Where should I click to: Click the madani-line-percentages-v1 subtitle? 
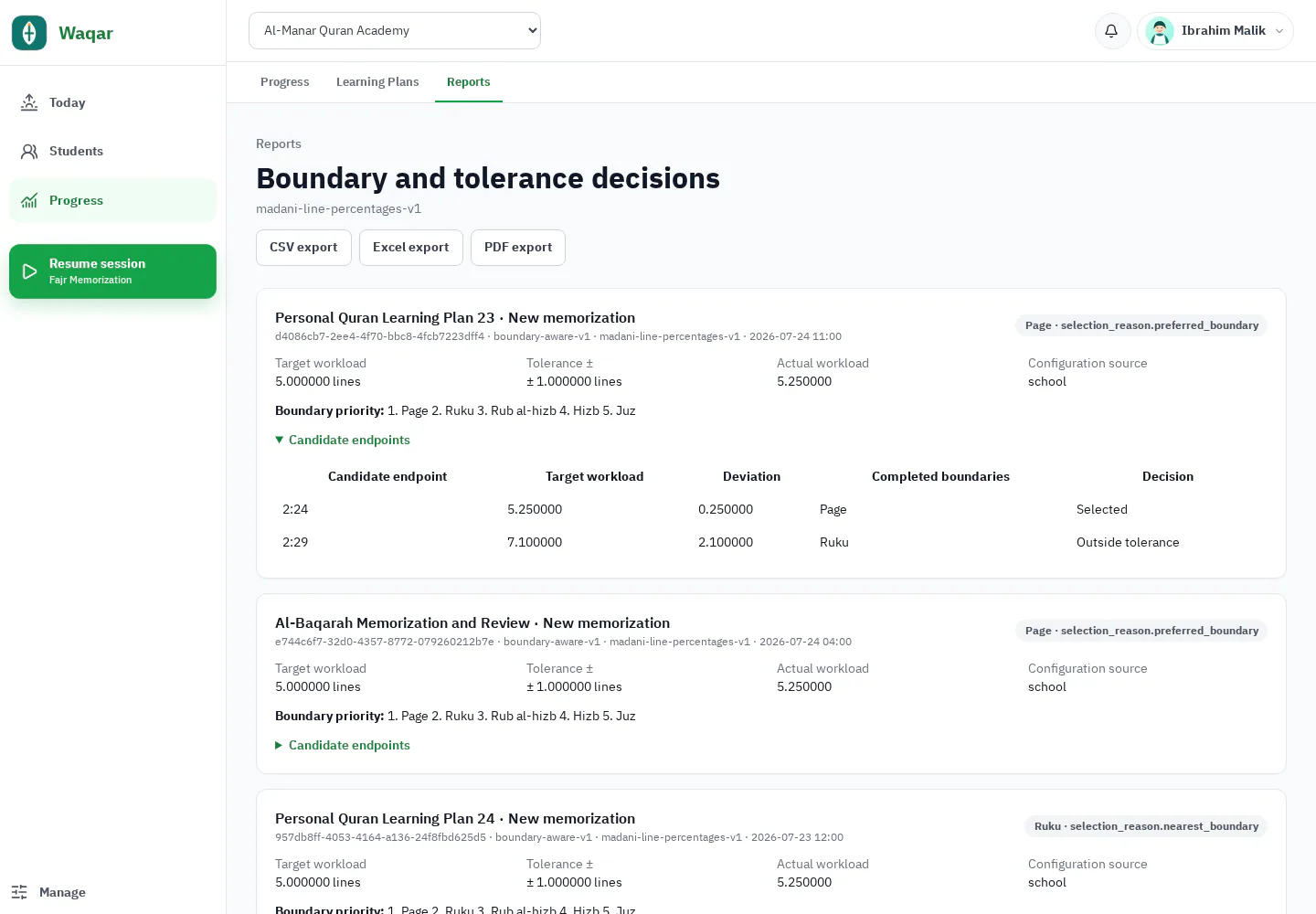[338, 208]
